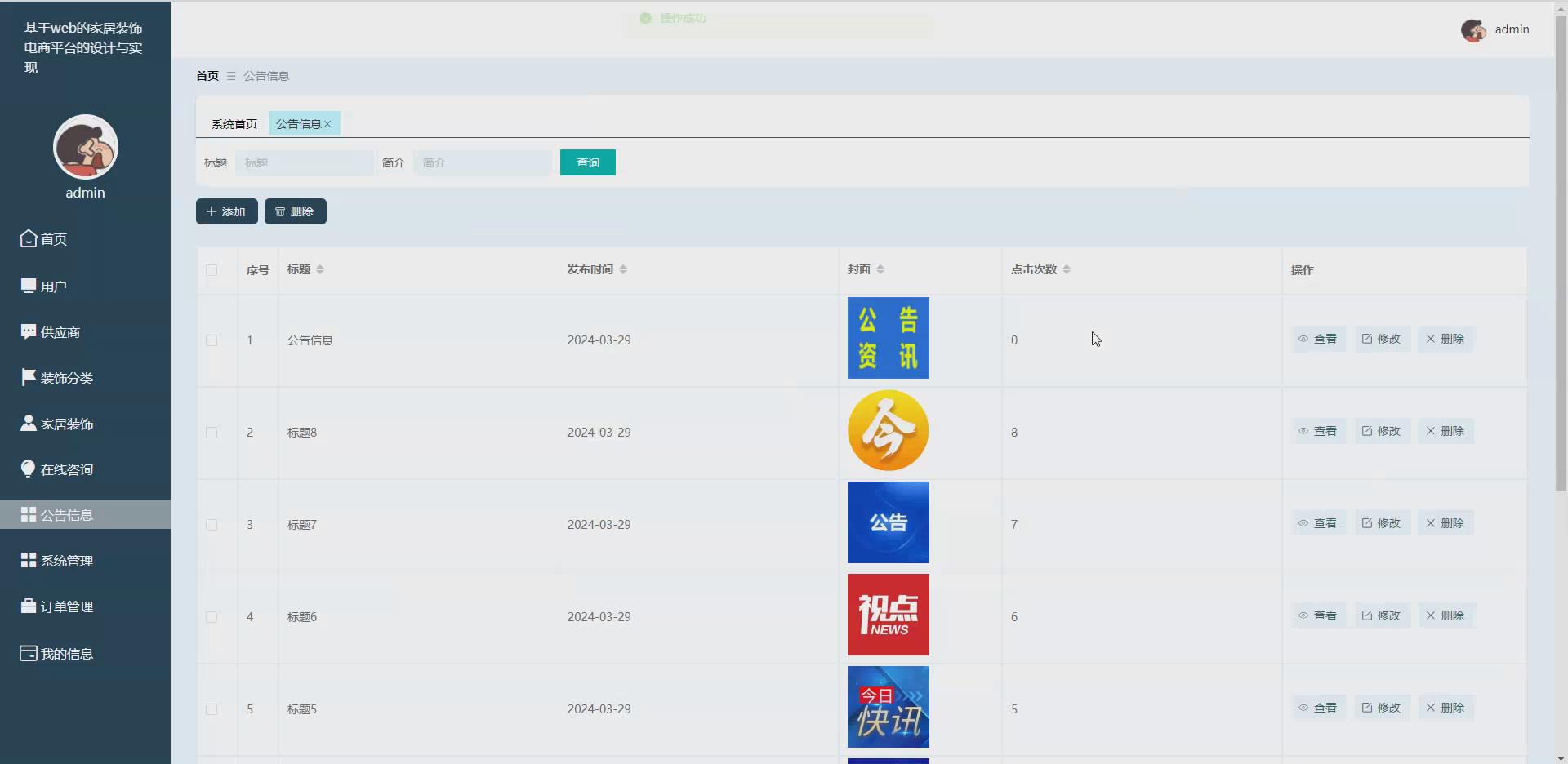Image resolution: width=1568 pixels, height=764 pixels.
Task: Sort the table by 封面 column
Action: 880,269
